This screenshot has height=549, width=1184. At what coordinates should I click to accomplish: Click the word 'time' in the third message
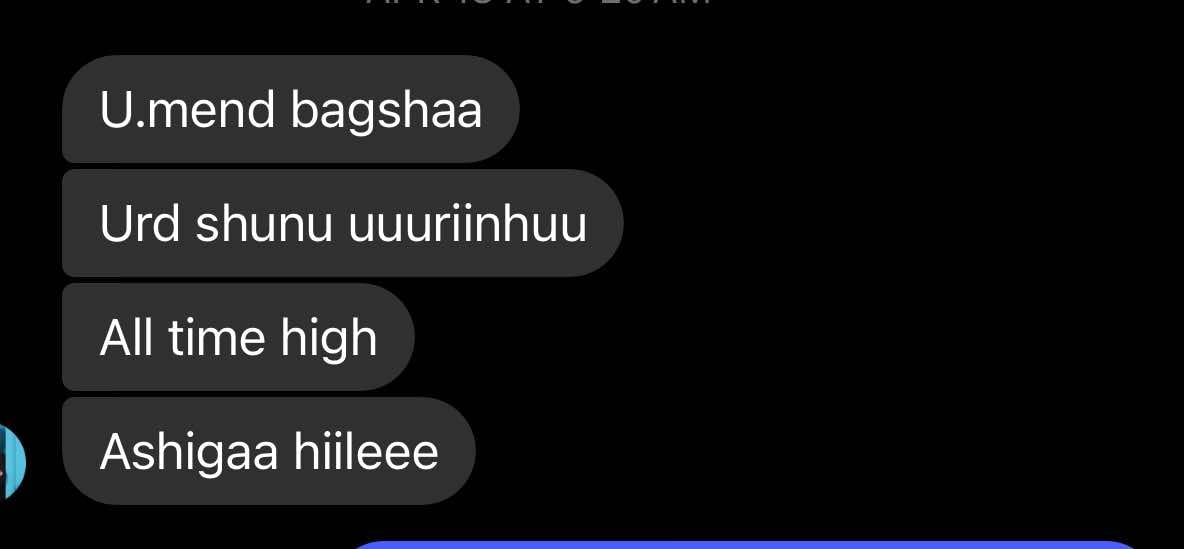point(217,338)
